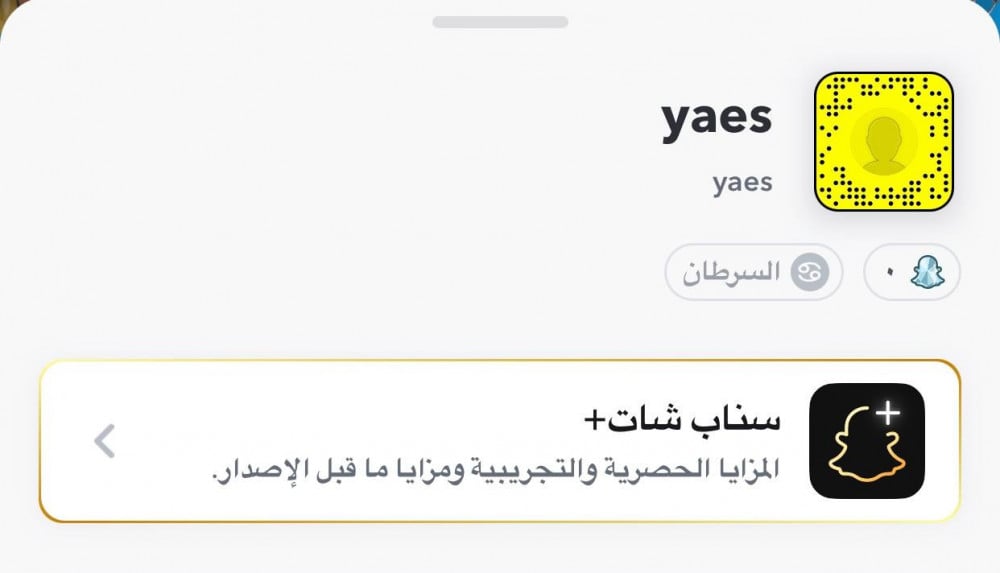
Task: Open the Snap score pill showing ٠
Action: (x=912, y=272)
